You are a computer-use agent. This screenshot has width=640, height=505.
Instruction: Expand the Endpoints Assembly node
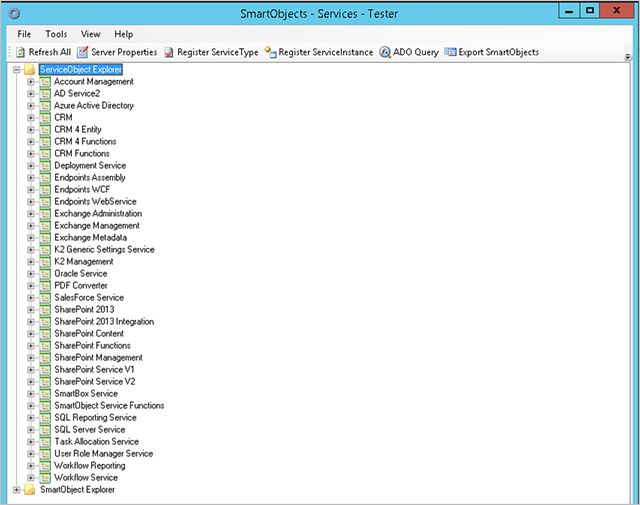tap(31, 178)
